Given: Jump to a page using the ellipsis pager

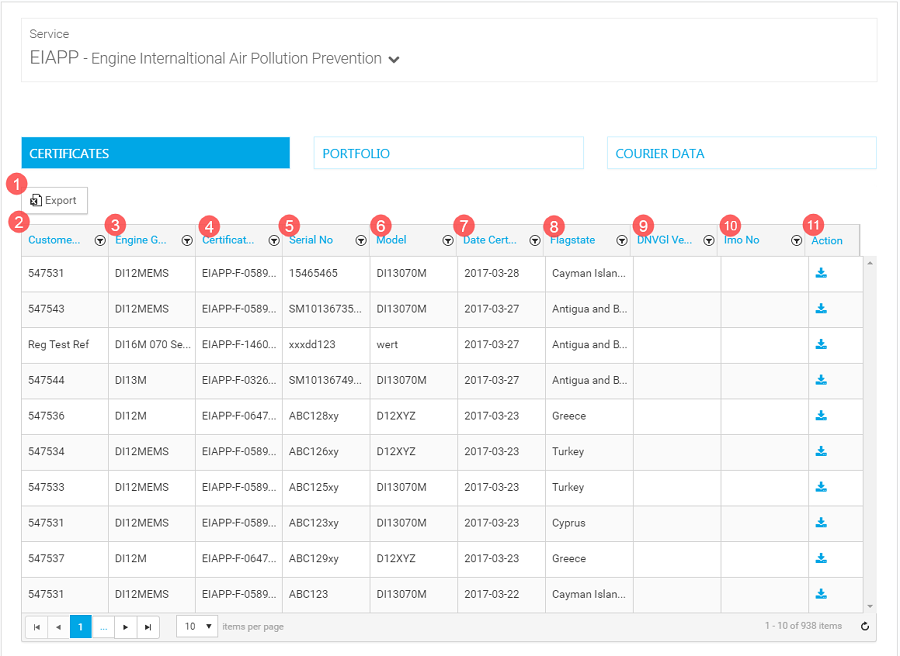Looking at the screenshot, I should coord(103,626).
